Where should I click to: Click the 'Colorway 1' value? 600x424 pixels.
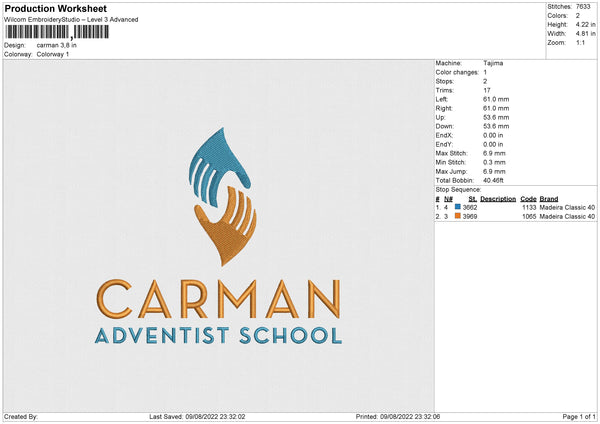click(53, 54)
